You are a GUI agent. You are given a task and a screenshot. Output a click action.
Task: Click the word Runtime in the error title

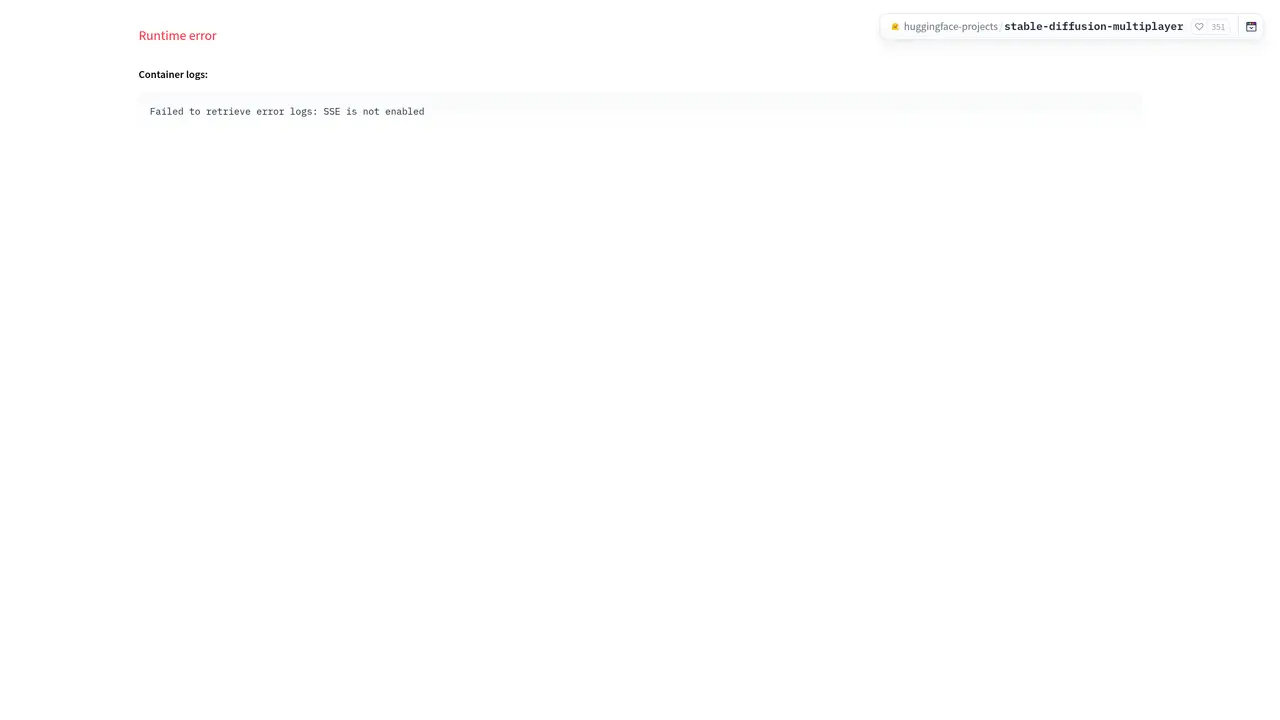160,35
